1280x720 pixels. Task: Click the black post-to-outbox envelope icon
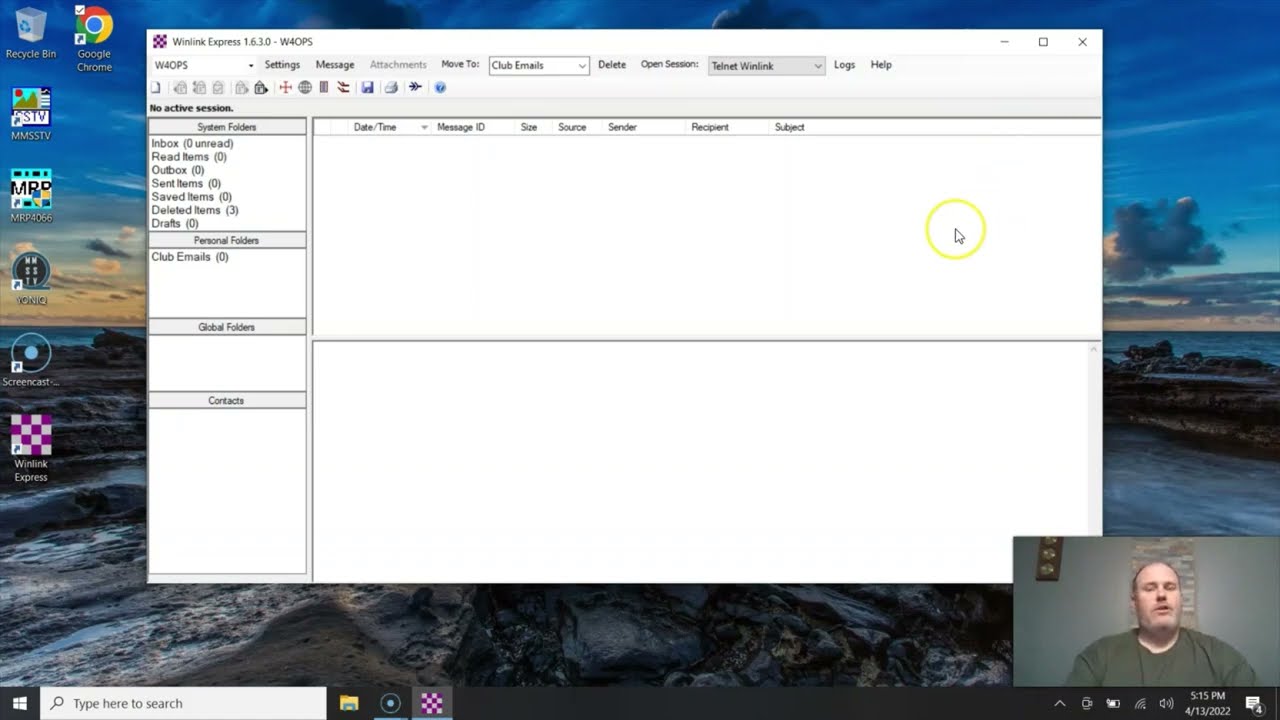pyautogui.click(x=261, y=88)
